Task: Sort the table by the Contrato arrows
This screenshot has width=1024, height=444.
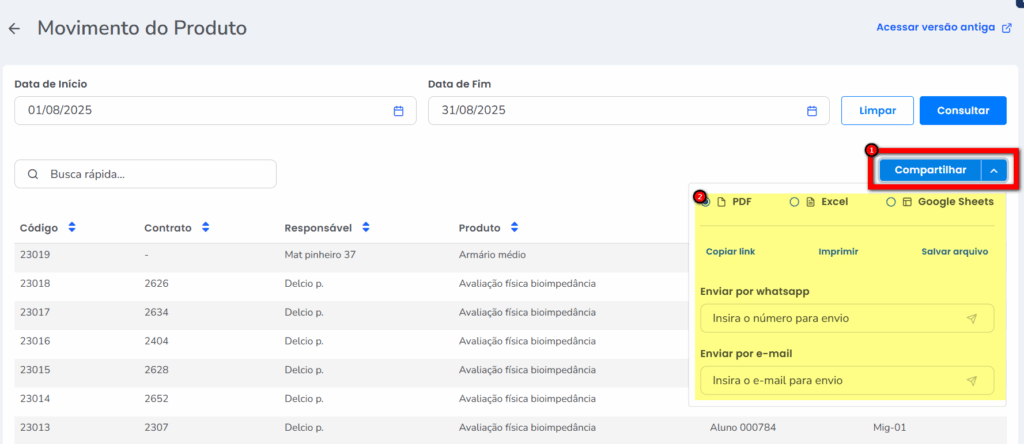Action: [205, 228]
